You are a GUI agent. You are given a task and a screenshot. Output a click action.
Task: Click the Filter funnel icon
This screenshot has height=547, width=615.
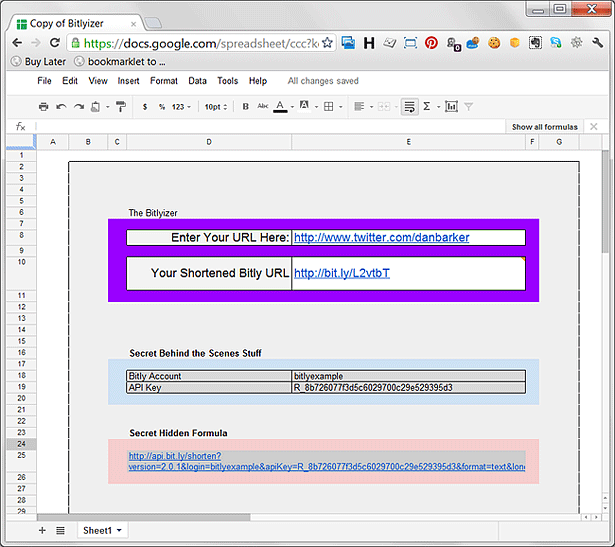(x=468, y=107)
